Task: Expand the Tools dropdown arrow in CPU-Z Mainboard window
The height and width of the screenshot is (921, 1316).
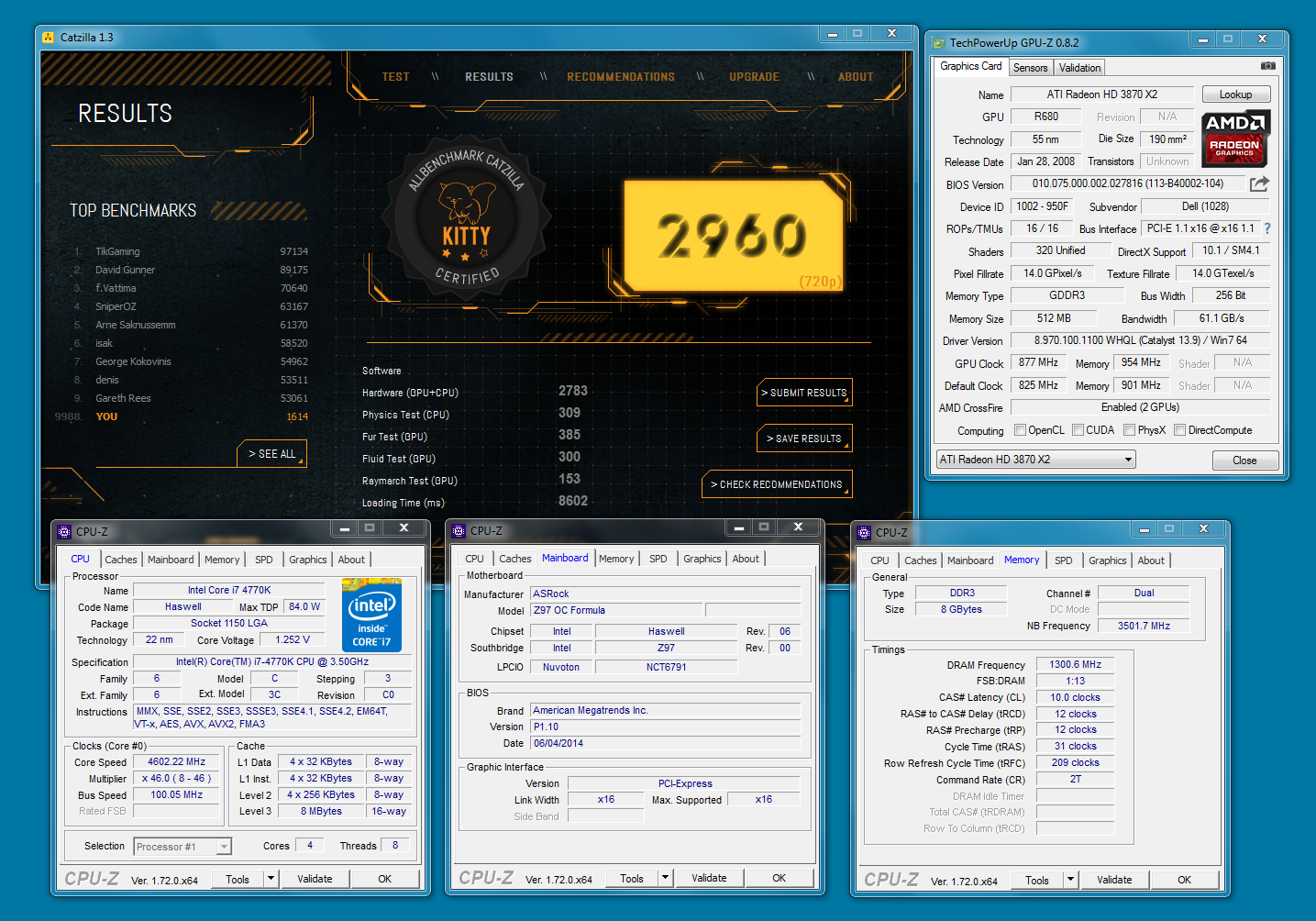Action: 665,878
